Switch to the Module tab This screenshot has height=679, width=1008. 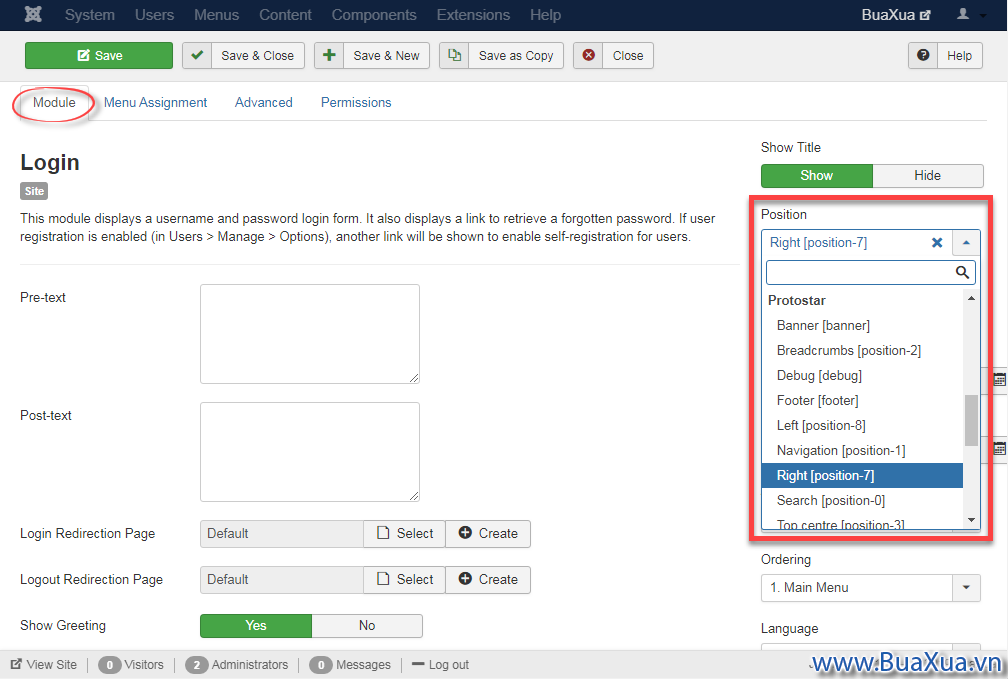pos(54,102)
